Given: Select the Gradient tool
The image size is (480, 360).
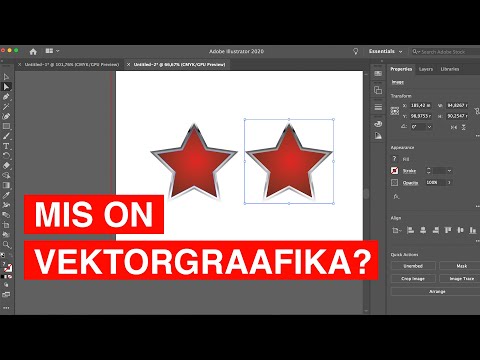Looking at the screenshot, I should (6, 185).
